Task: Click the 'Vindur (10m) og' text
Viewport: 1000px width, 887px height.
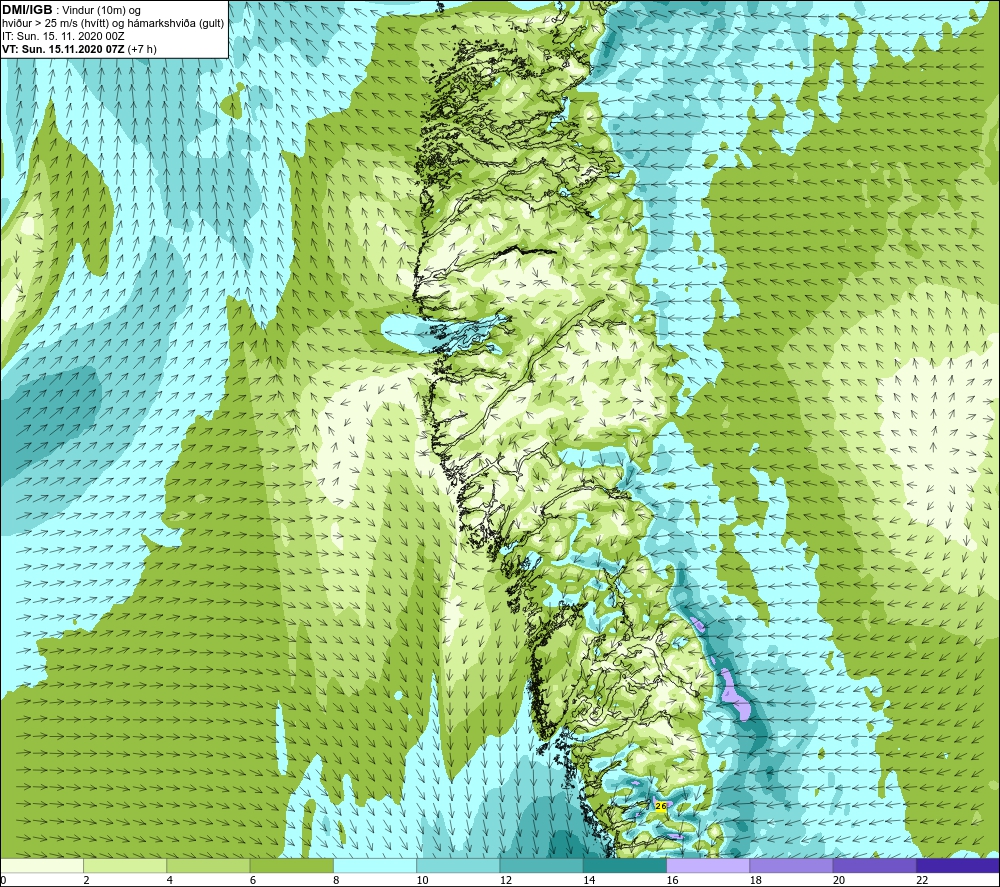Action: coord(103,10)
